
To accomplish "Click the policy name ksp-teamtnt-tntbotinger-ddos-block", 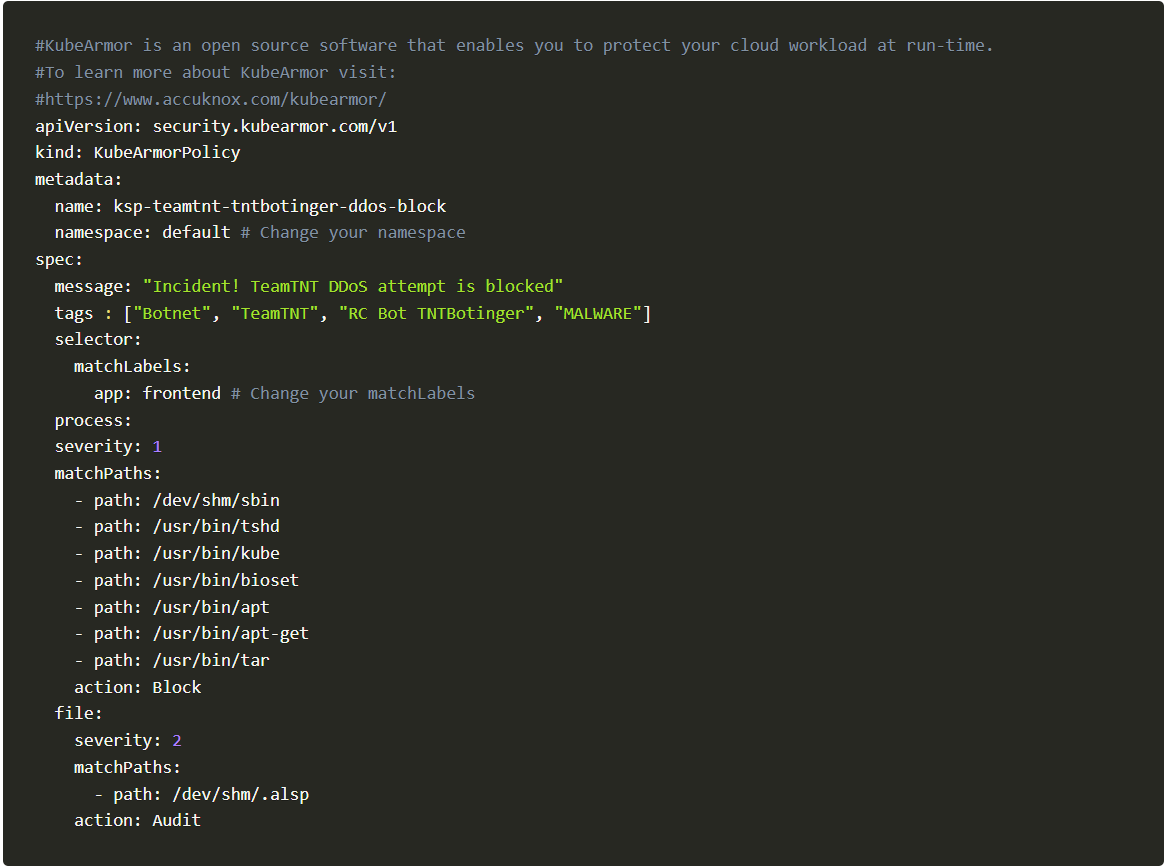I will click(280, 207).
